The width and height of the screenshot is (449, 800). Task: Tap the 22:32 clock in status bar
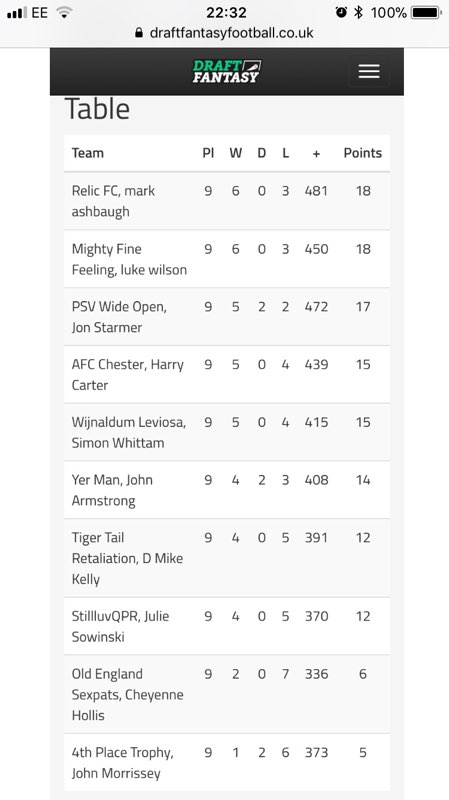[226, 12]
